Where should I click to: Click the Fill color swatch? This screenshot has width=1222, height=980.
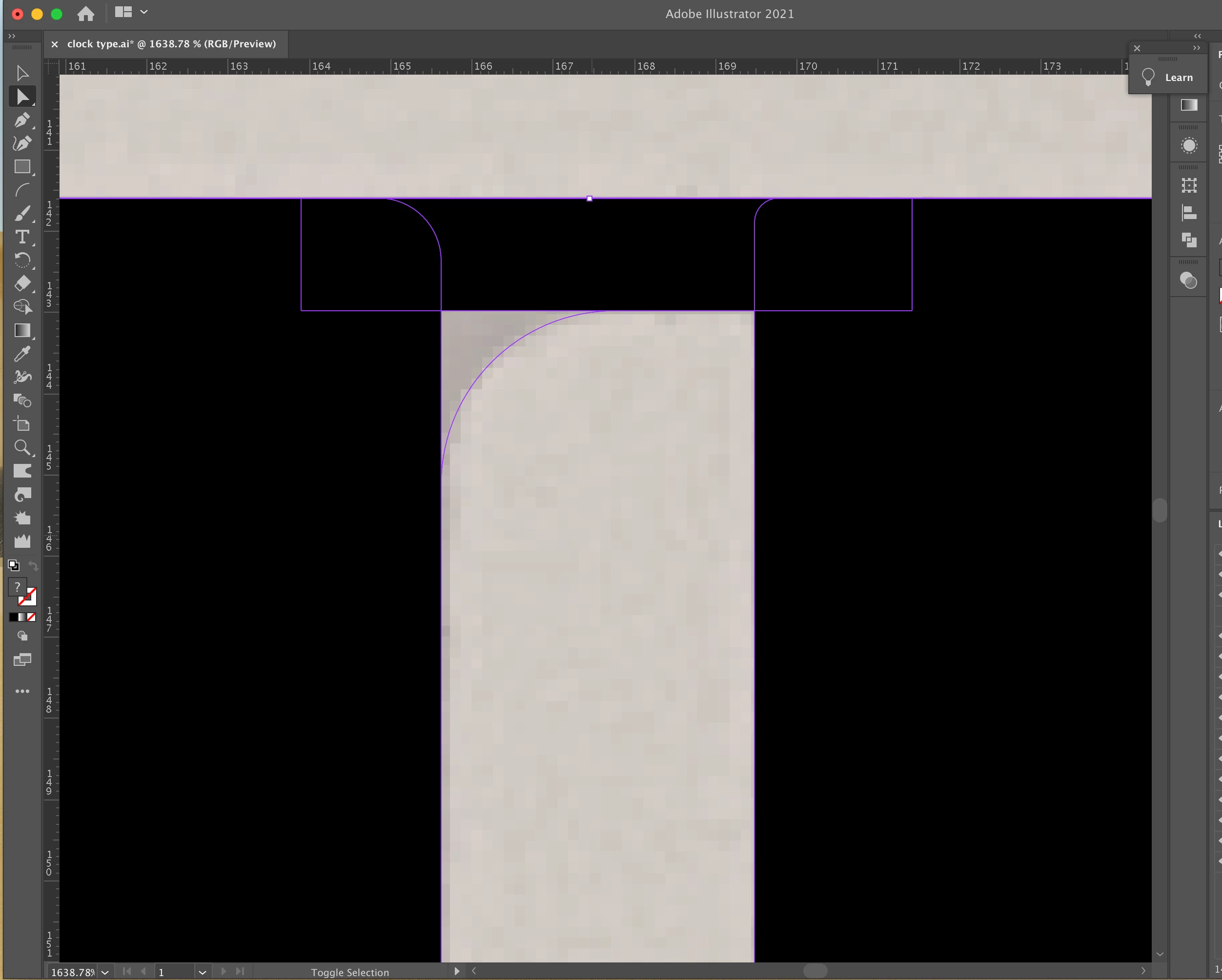(x=17, y=587)
